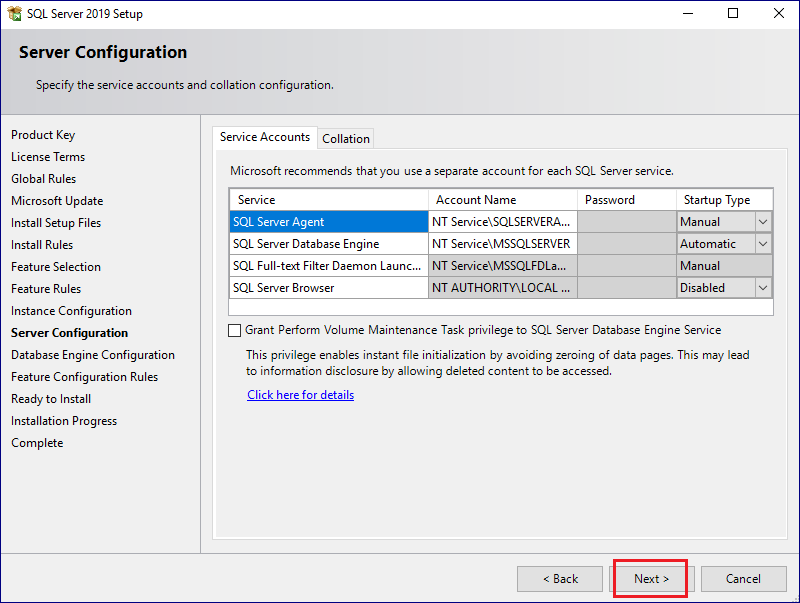Click Install Rules step in sidebar
Image resolution: width=800 pixels, height=603 pixels.
pos(42,245)
